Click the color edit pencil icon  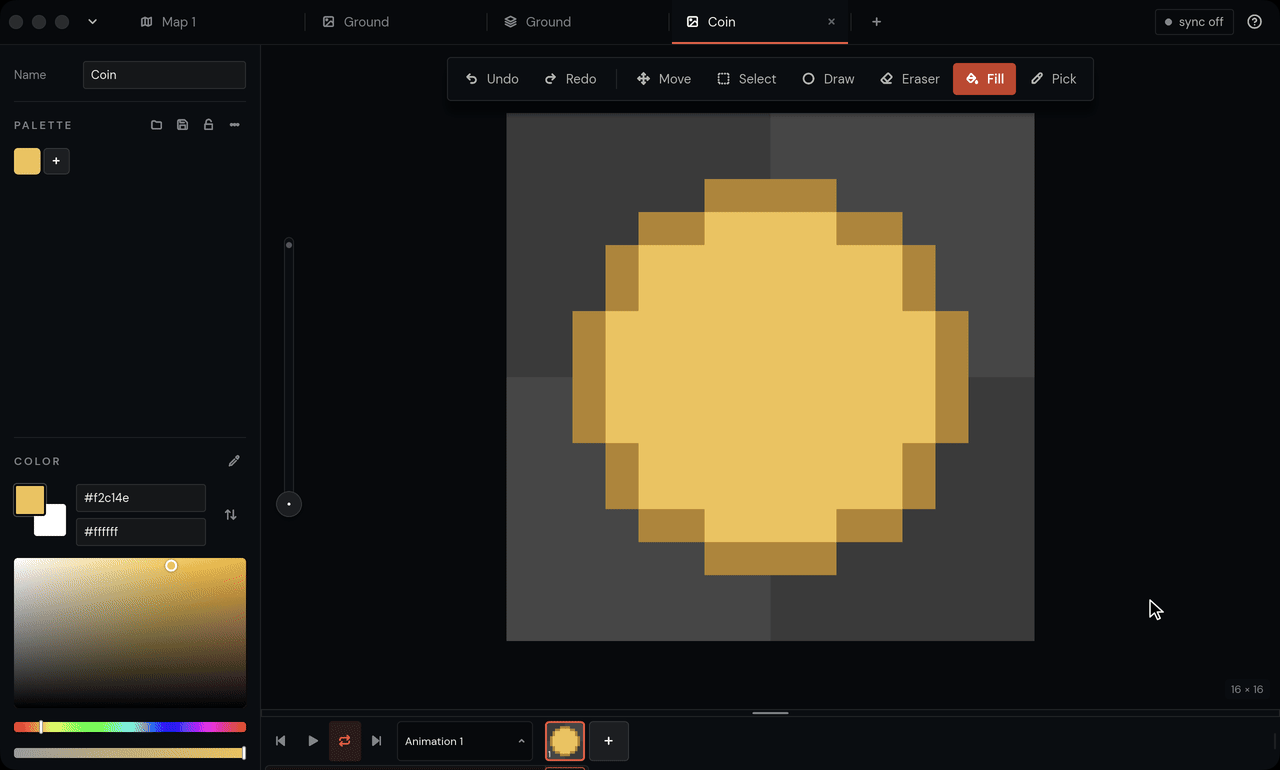[234, 461]
